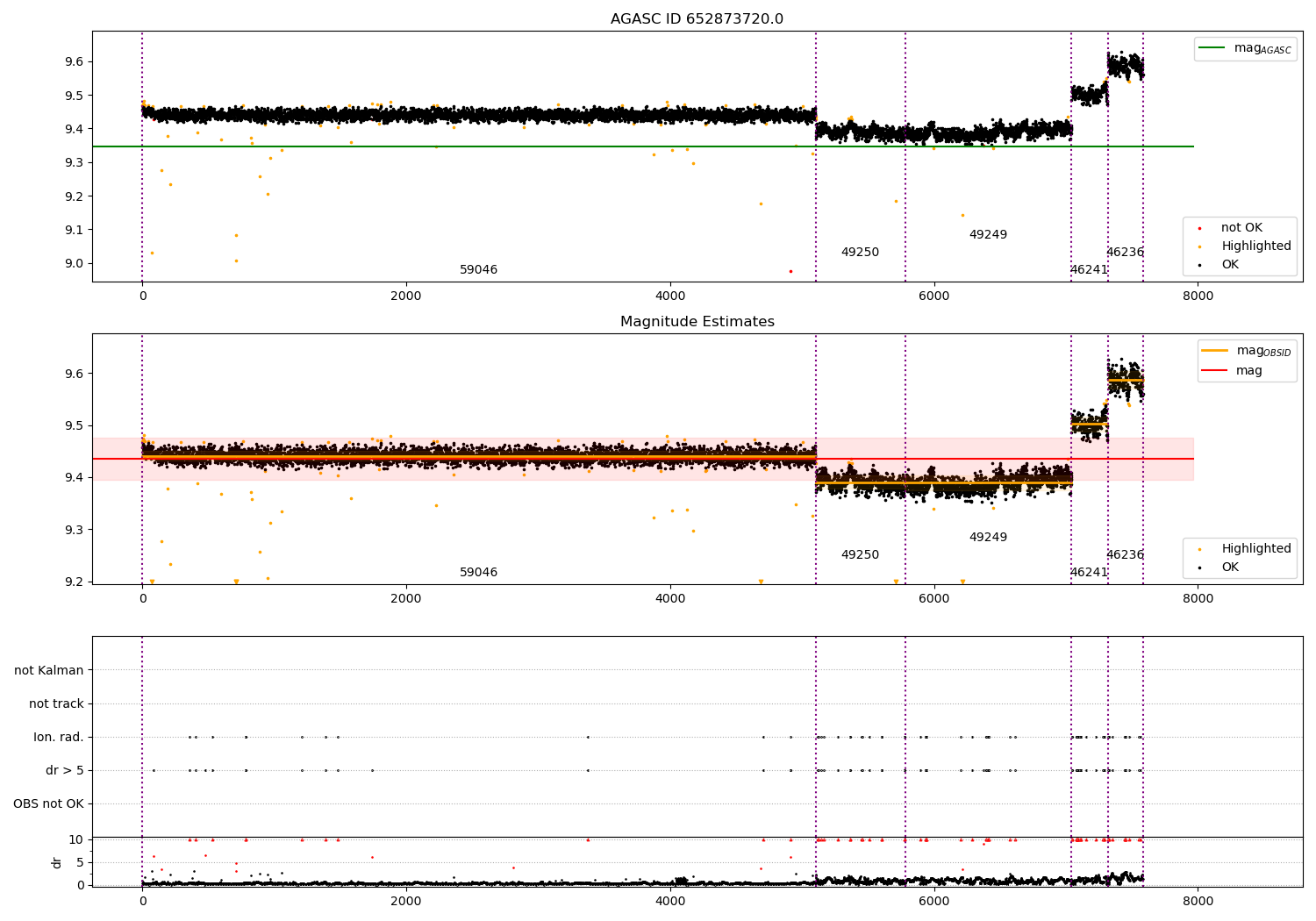Click the 'Magnitude Estimates' plot title

tap(697, 322)
